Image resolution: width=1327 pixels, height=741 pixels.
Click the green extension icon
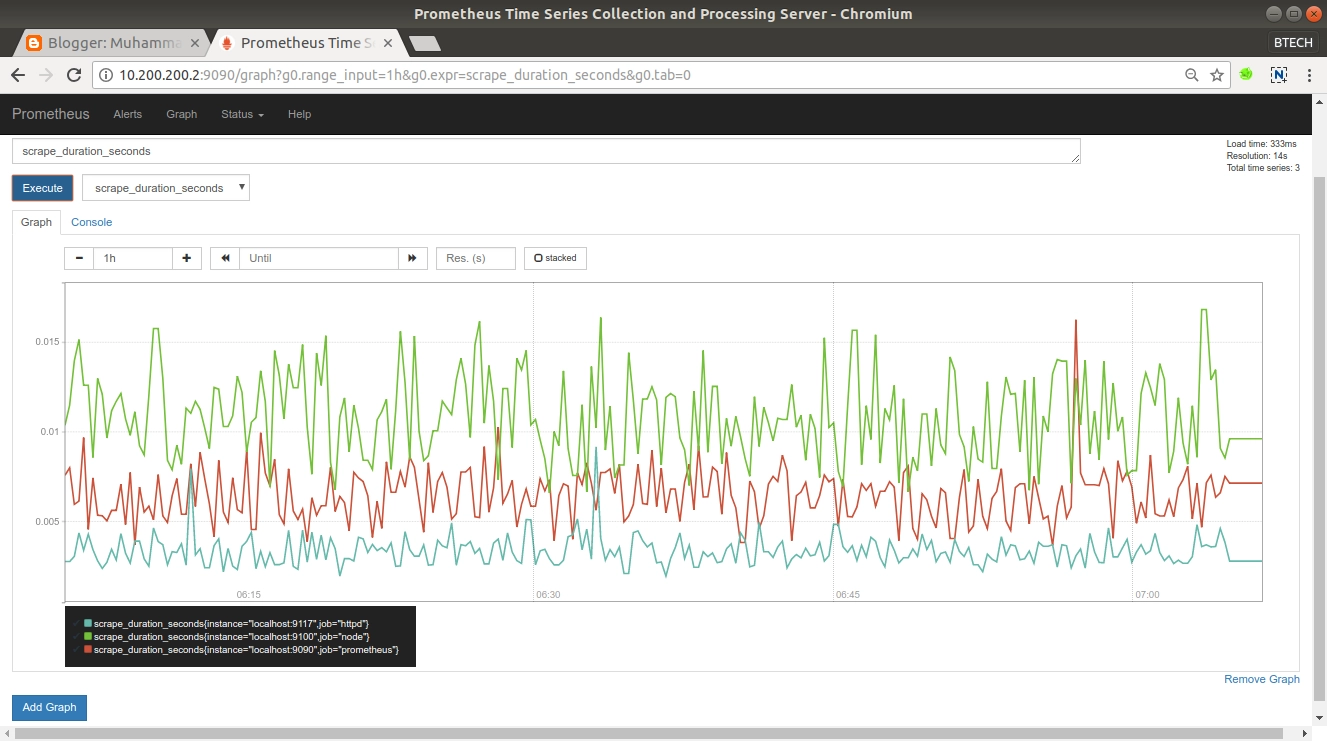(x=1246, y=74)
